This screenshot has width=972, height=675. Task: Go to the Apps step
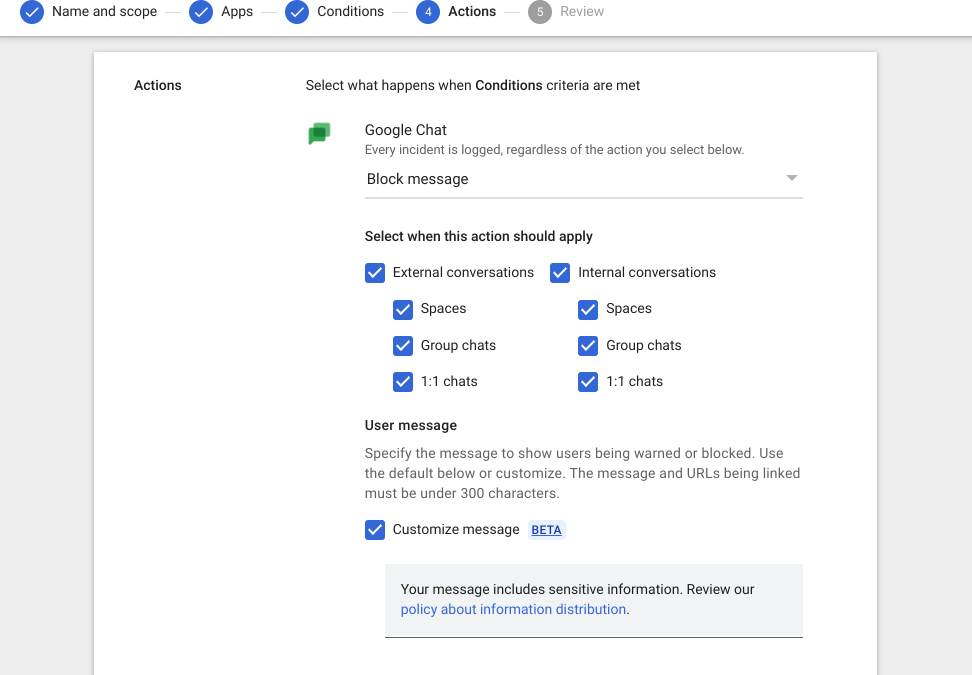[237, 11]
